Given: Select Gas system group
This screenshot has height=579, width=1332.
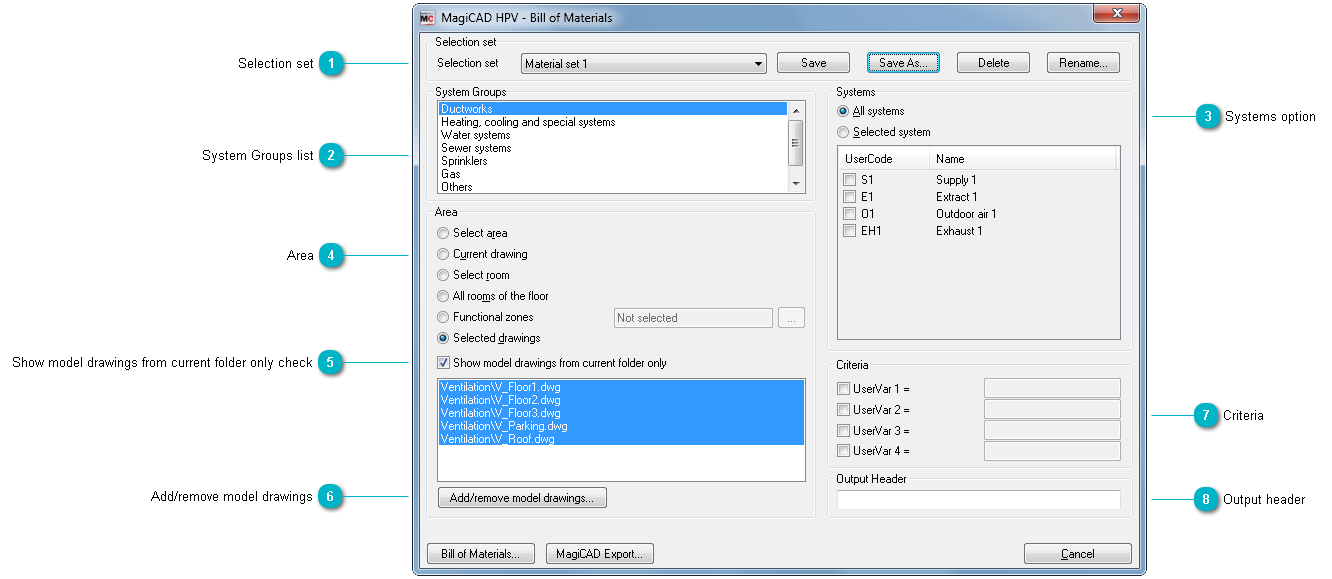Looking at the screenshot, I should tap(613, 174).
